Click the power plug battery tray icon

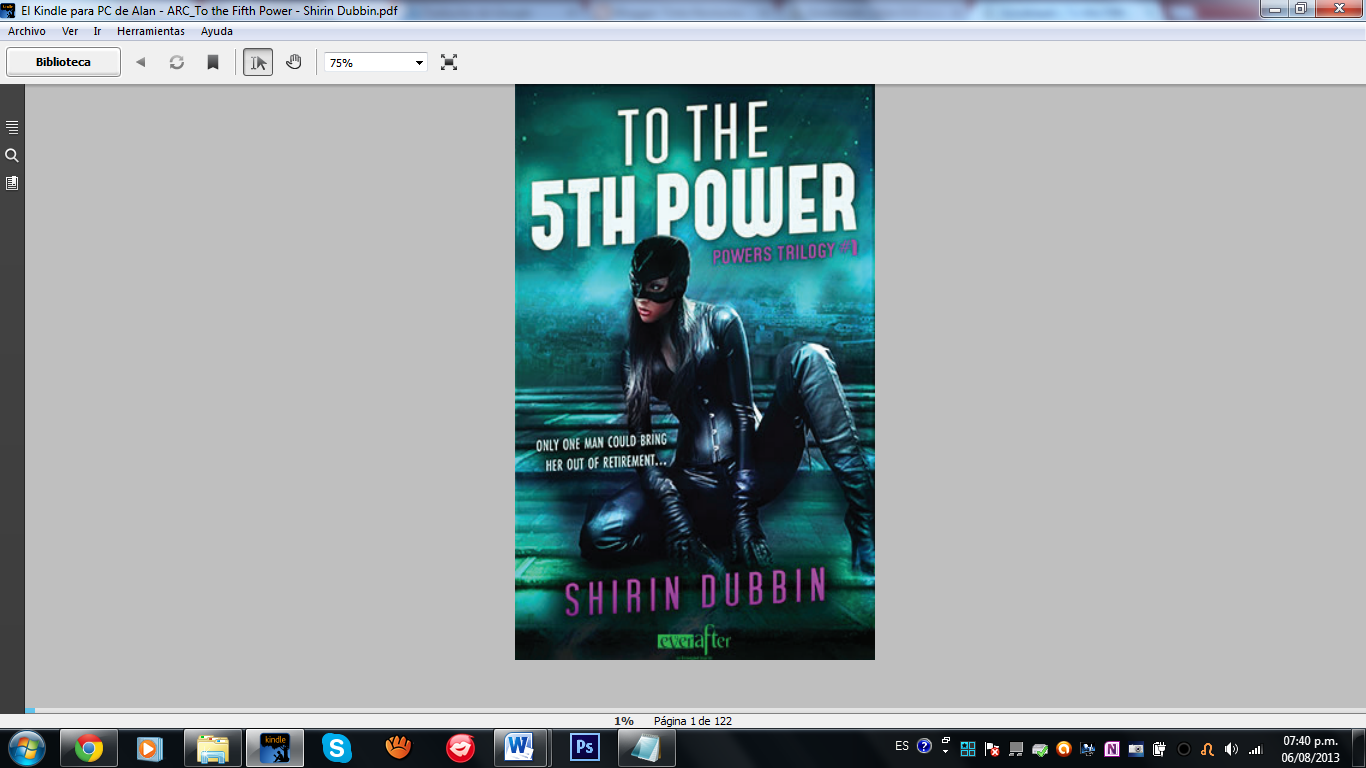tap(1160, 749)
